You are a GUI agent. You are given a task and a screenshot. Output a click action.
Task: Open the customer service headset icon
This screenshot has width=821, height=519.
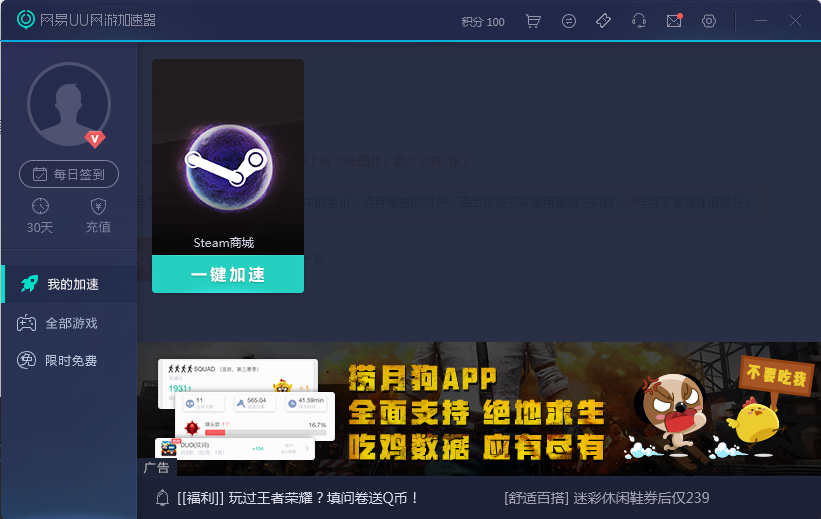[x=639, y=21]
